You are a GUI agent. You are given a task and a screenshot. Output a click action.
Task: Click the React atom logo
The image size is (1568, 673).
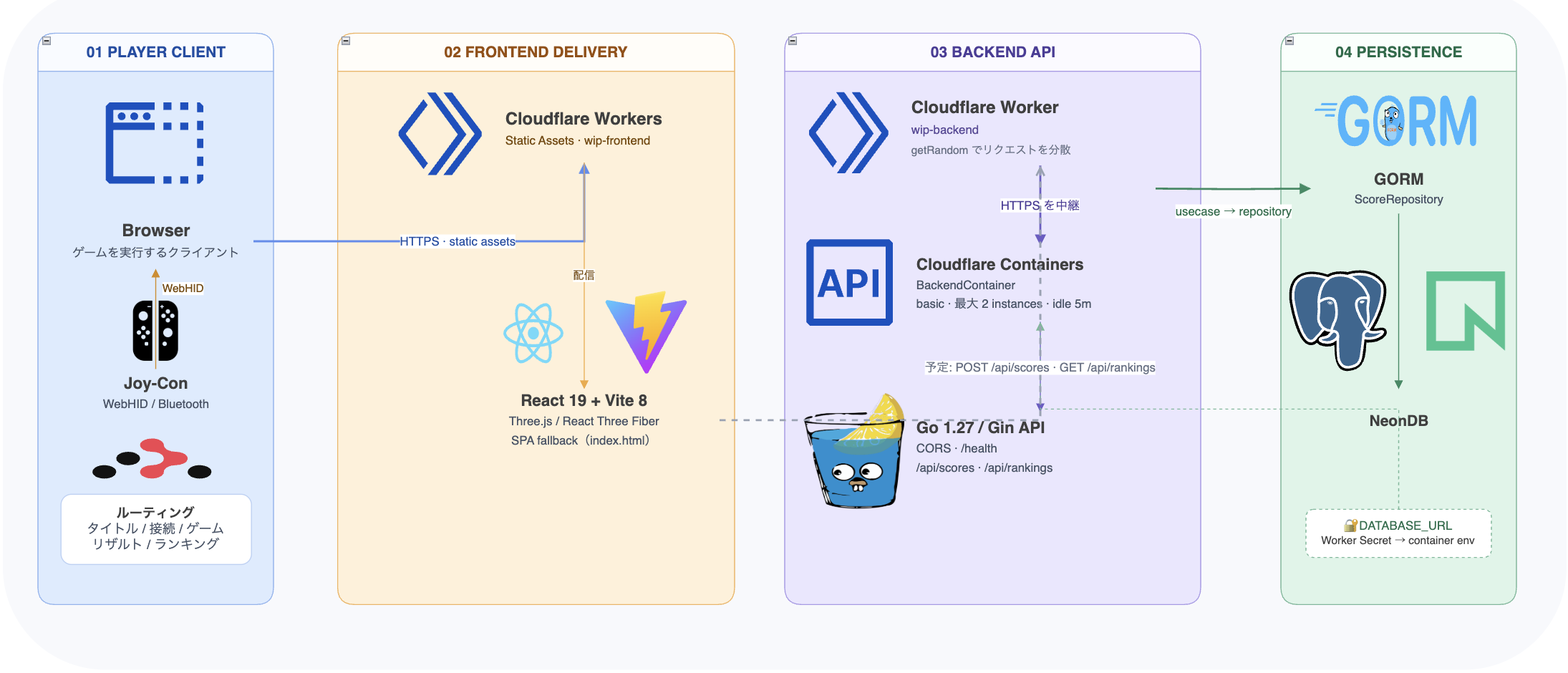533,333
